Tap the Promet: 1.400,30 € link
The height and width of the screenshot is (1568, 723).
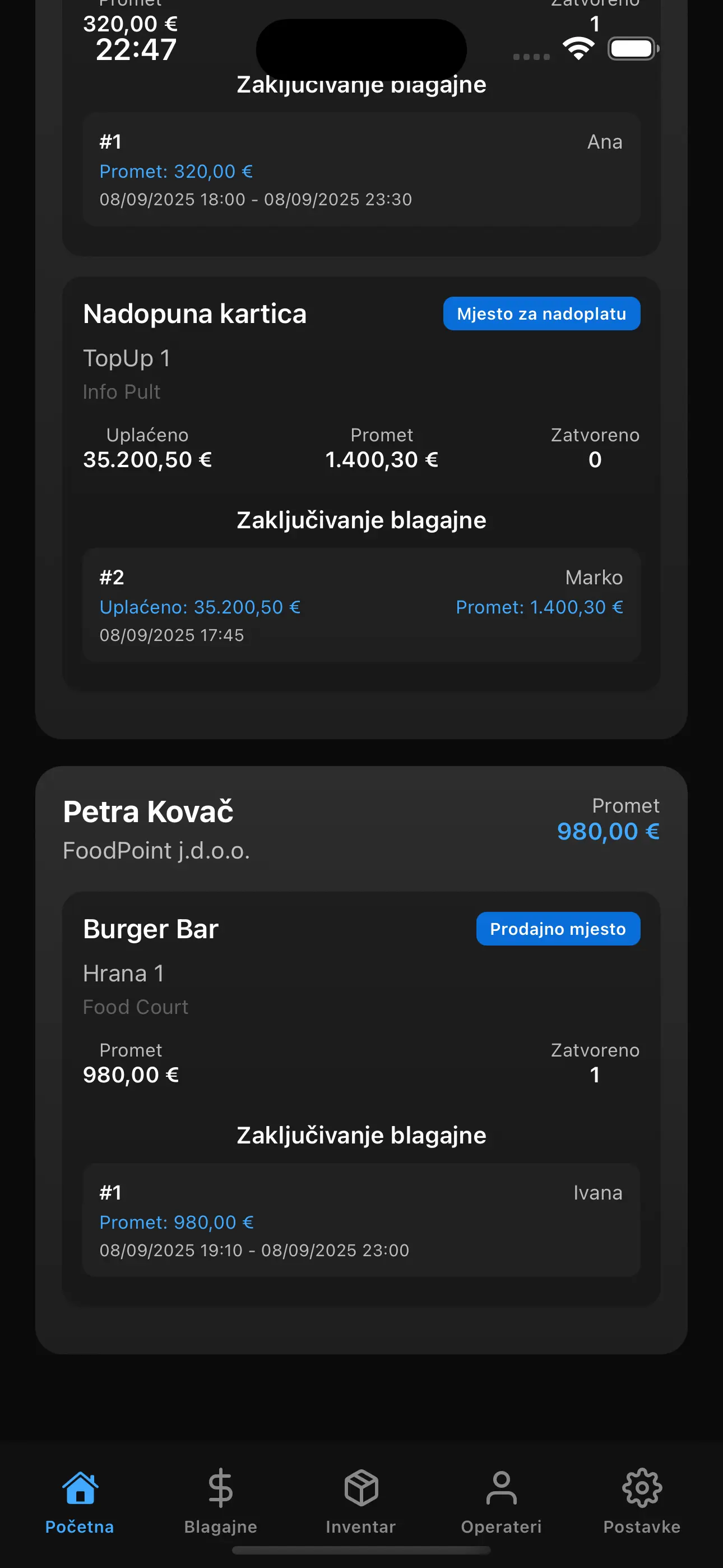pos(539,607)
